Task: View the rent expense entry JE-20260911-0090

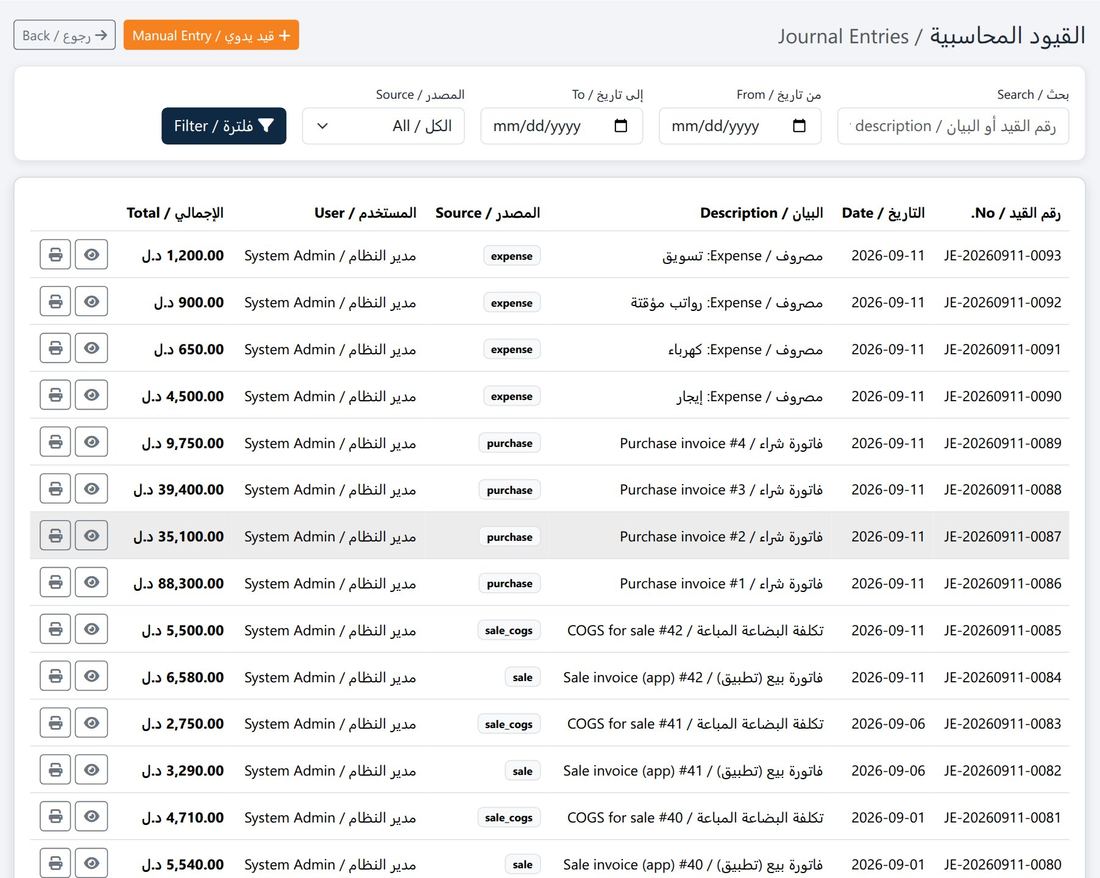Action: pos(91,396)
